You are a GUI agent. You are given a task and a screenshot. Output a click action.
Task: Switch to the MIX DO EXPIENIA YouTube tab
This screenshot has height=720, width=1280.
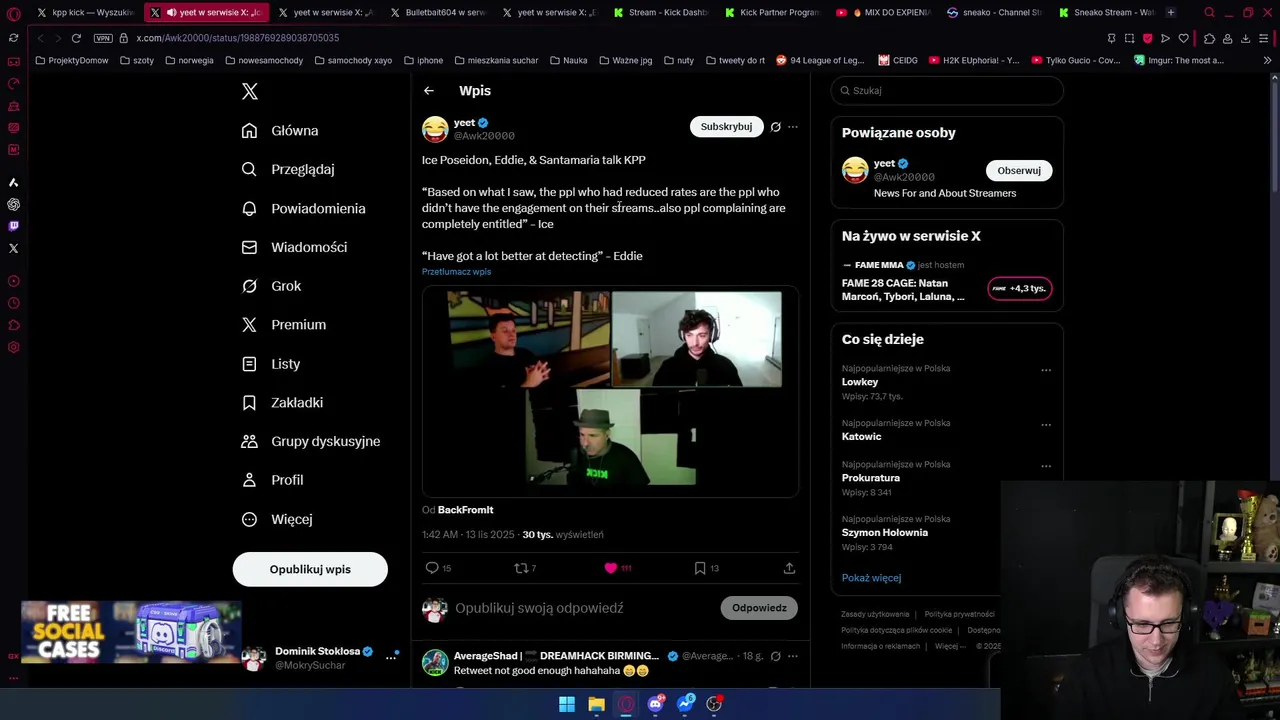tap(882, 13)
